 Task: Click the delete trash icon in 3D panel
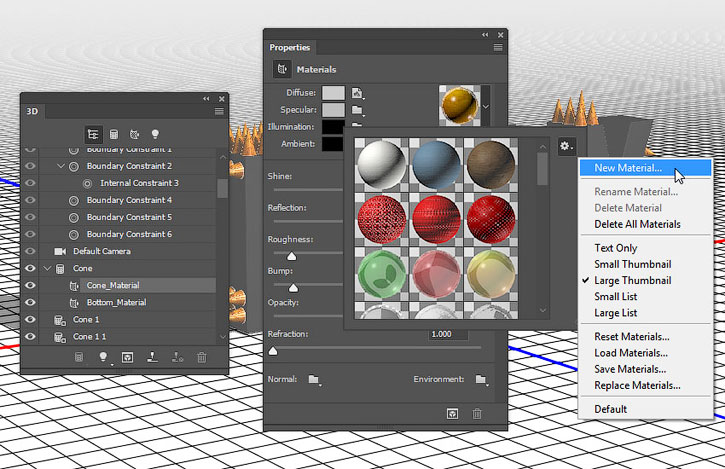click(202, 357)
